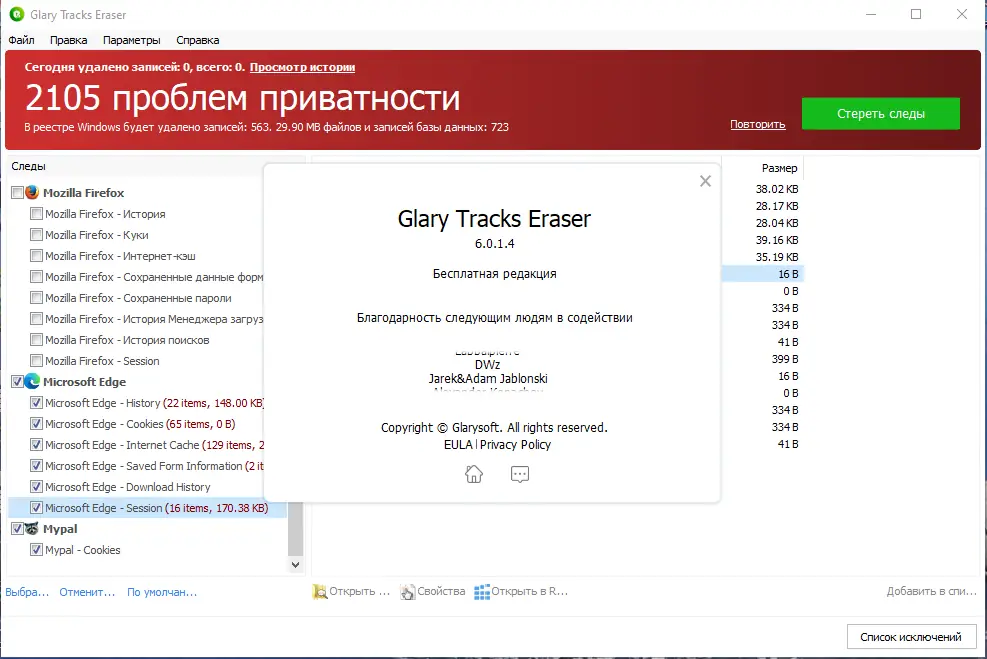Open the Файл menu
Screen dimensions: 987x659
point(21,40)
